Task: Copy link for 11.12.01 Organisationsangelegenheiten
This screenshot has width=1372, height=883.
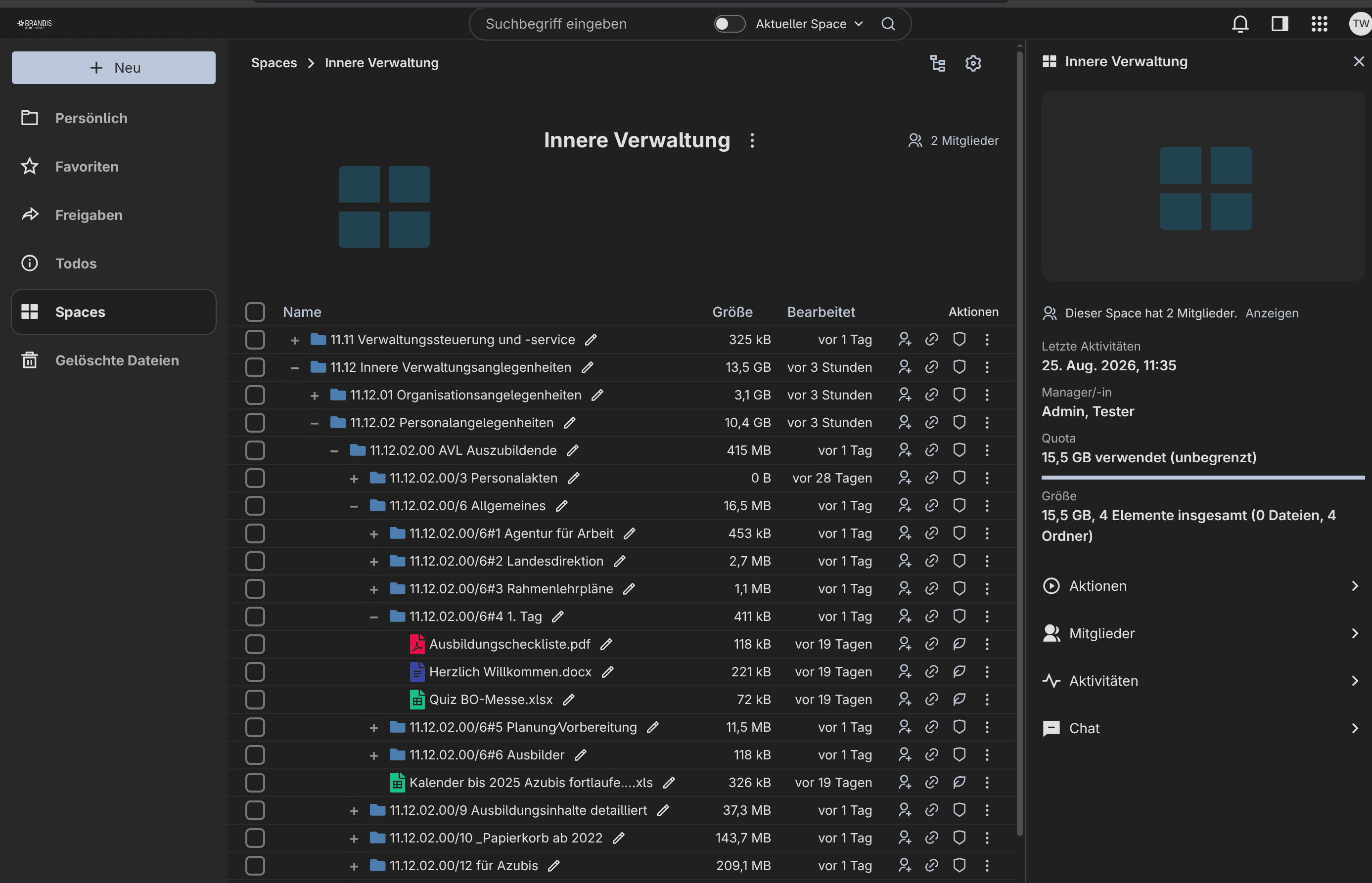Action: (x=931, y=395)
